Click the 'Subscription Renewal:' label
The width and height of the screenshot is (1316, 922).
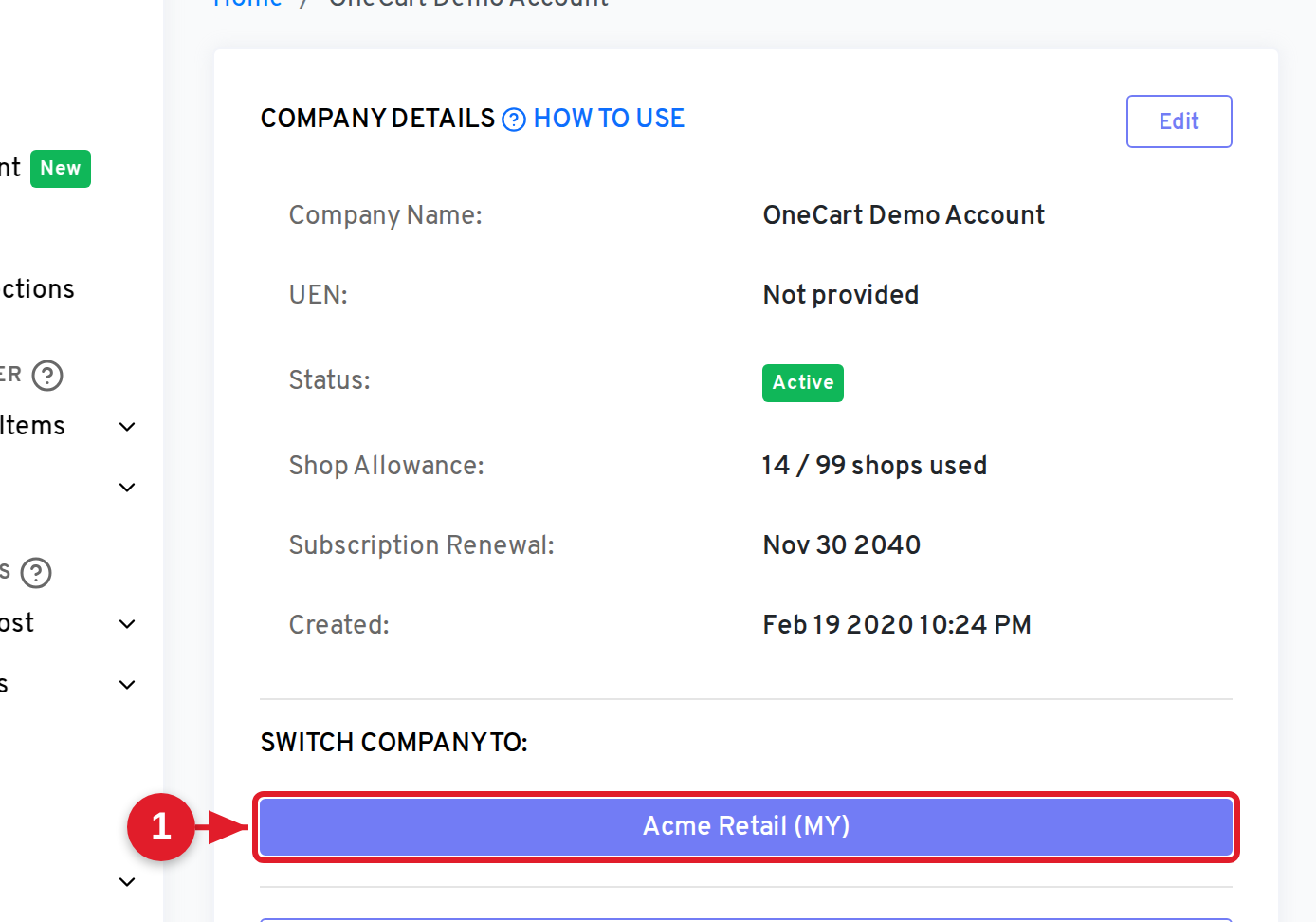pos(422,545)
